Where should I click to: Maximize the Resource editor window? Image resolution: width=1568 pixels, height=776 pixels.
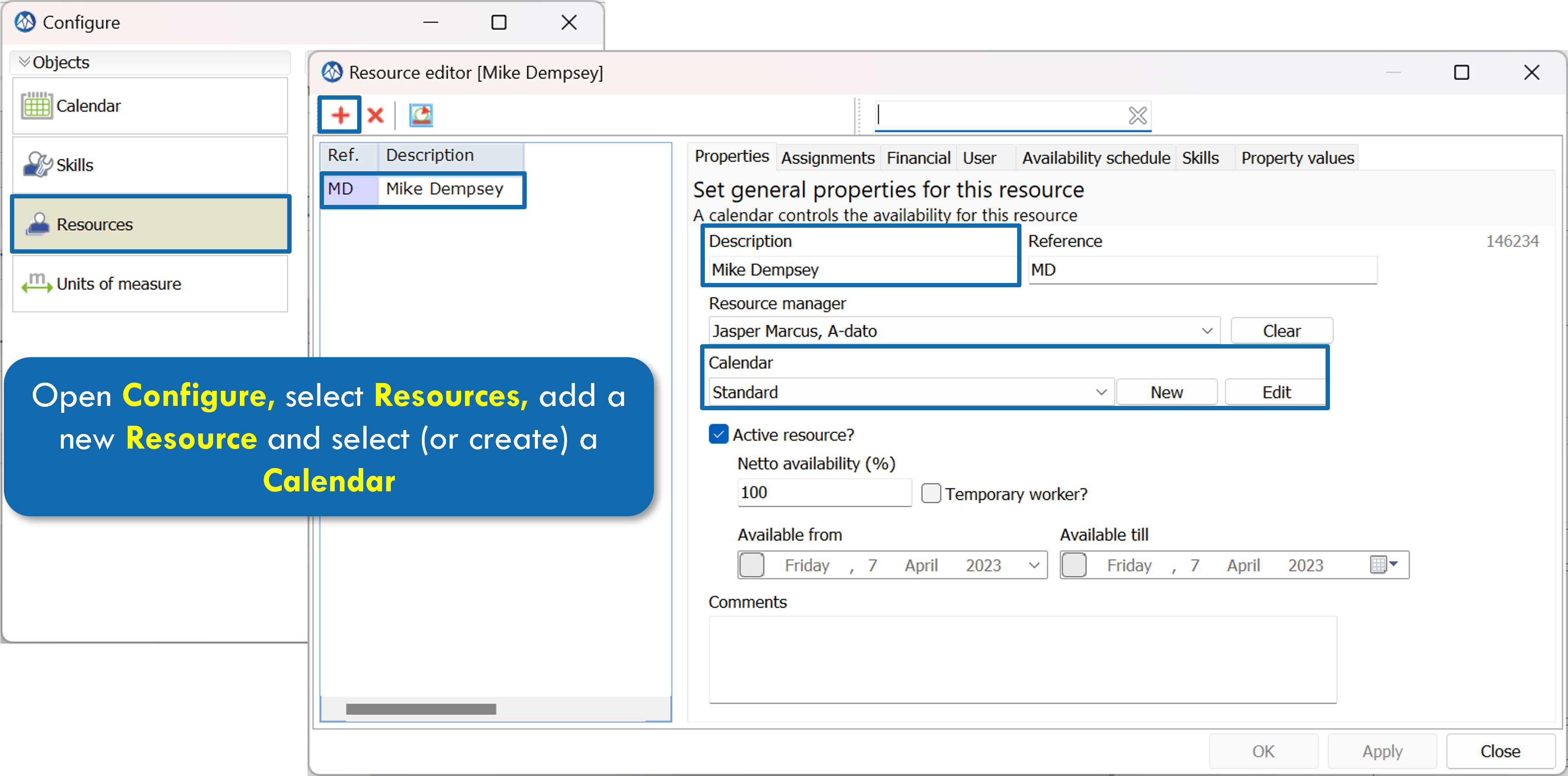click(1461, 72)
